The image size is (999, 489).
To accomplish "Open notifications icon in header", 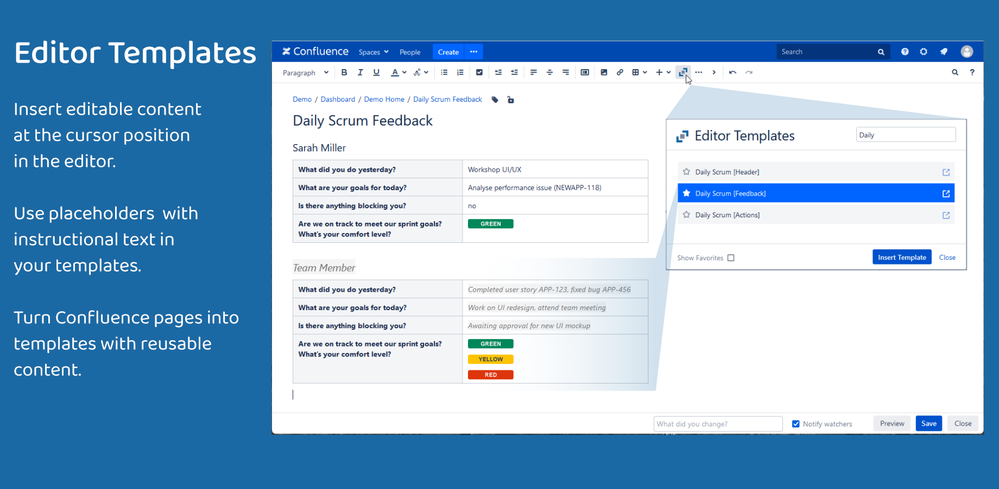I will pos(944,52).
